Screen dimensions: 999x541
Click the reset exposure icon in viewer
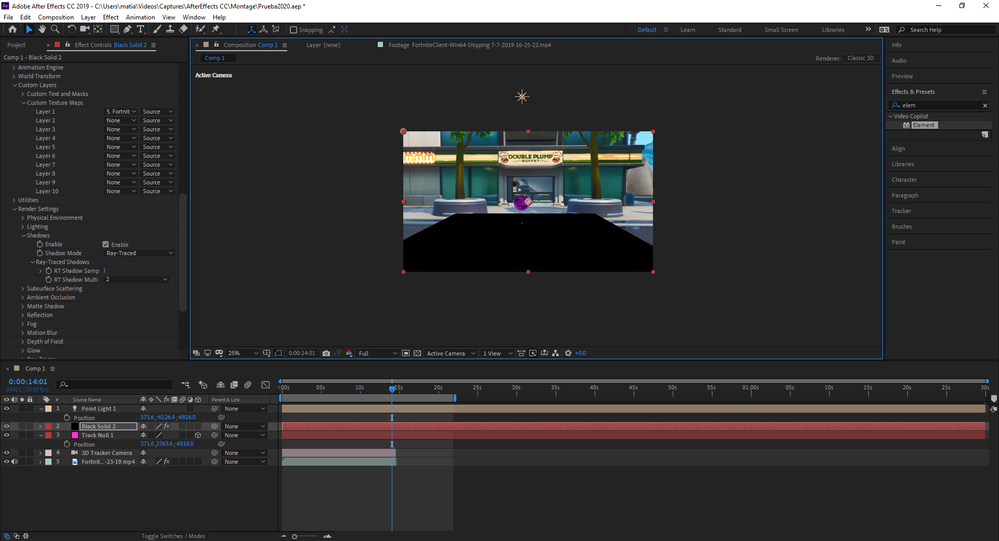[x=568, y=353]
